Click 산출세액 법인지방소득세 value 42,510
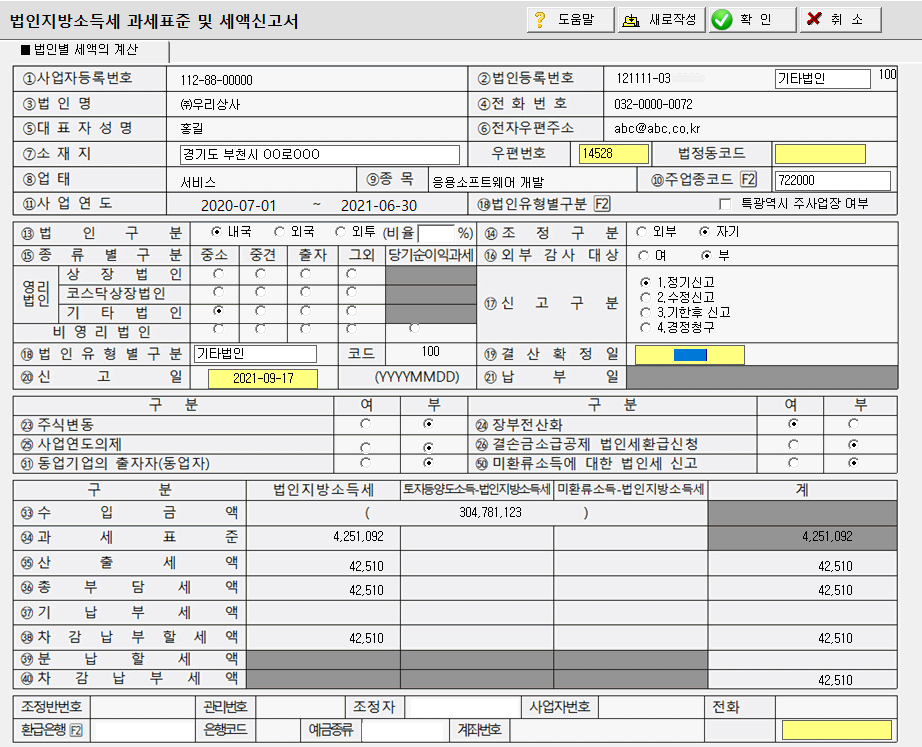 click(x=366, y=566)
